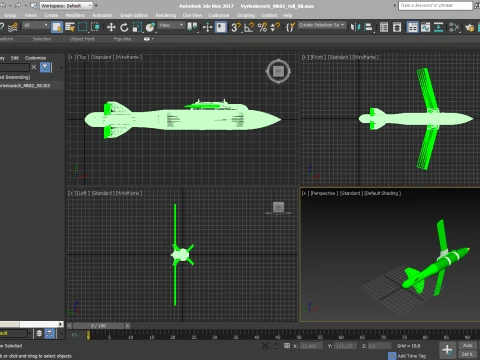The image size is (480, 360).
Task: Open the Create menu
Action: point(51,15)
